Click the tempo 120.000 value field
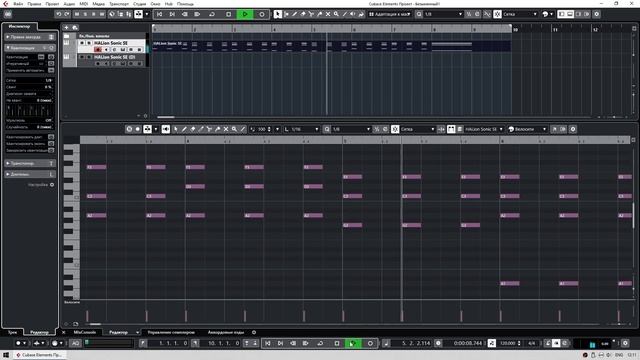 (x=508, y=343)
